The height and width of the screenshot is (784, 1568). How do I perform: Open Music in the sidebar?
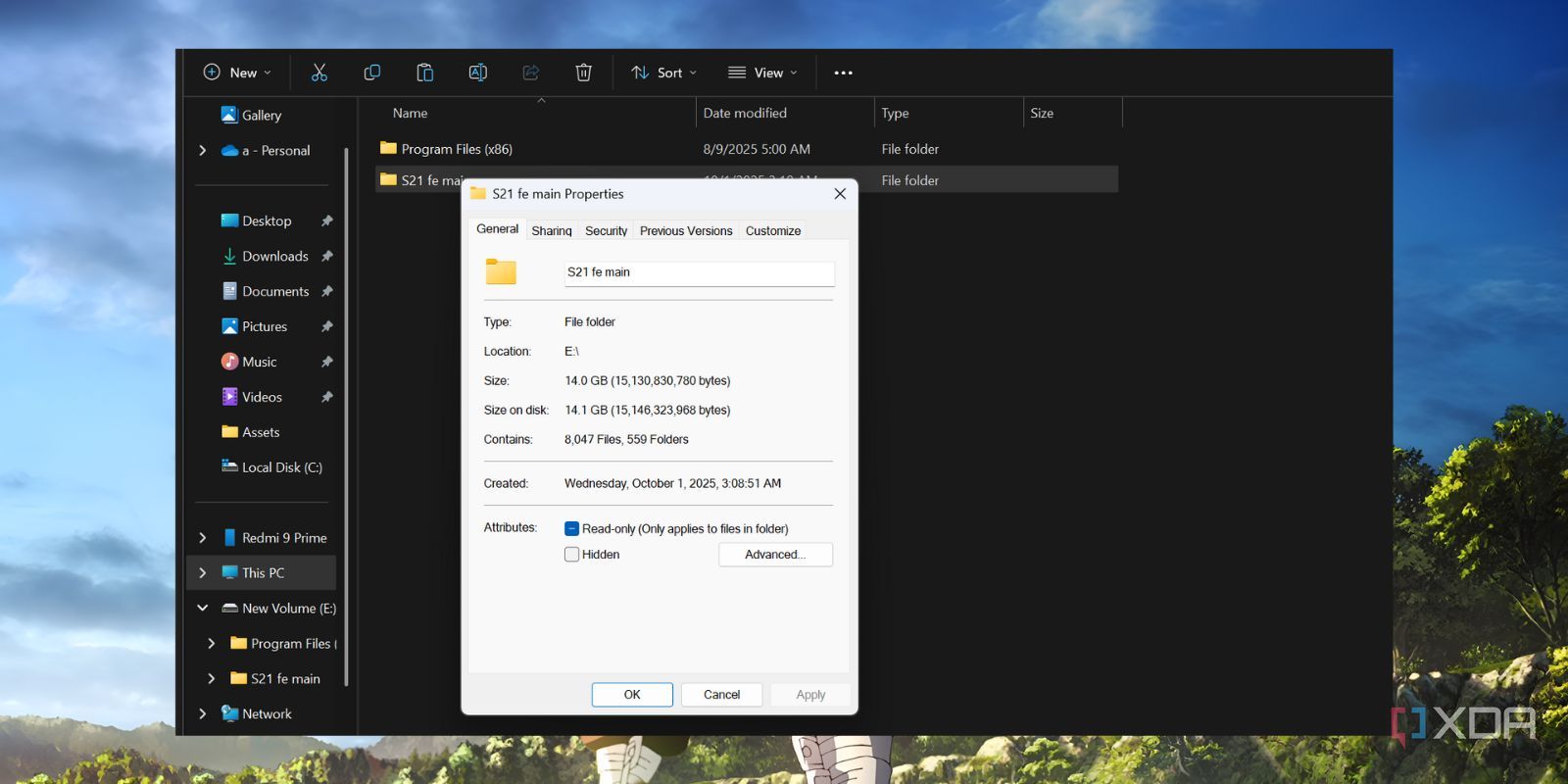[249, 362]
